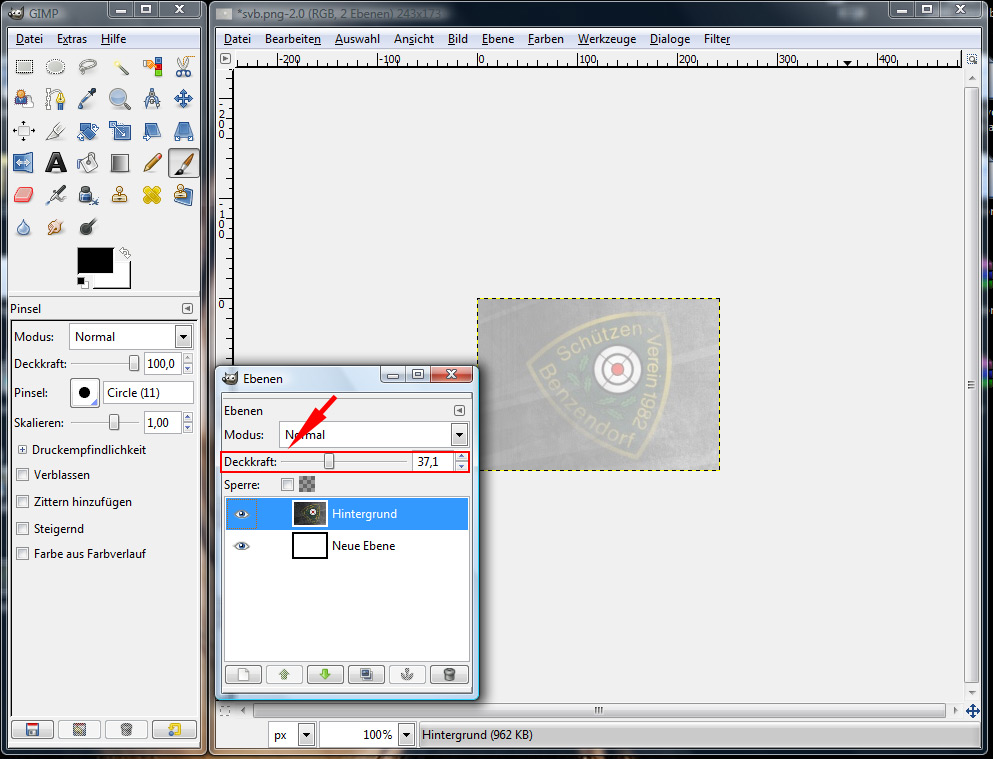Select the Ellipse Select tool
The height and width of the screenshot is (759, 993).
[x=56, y=66]
